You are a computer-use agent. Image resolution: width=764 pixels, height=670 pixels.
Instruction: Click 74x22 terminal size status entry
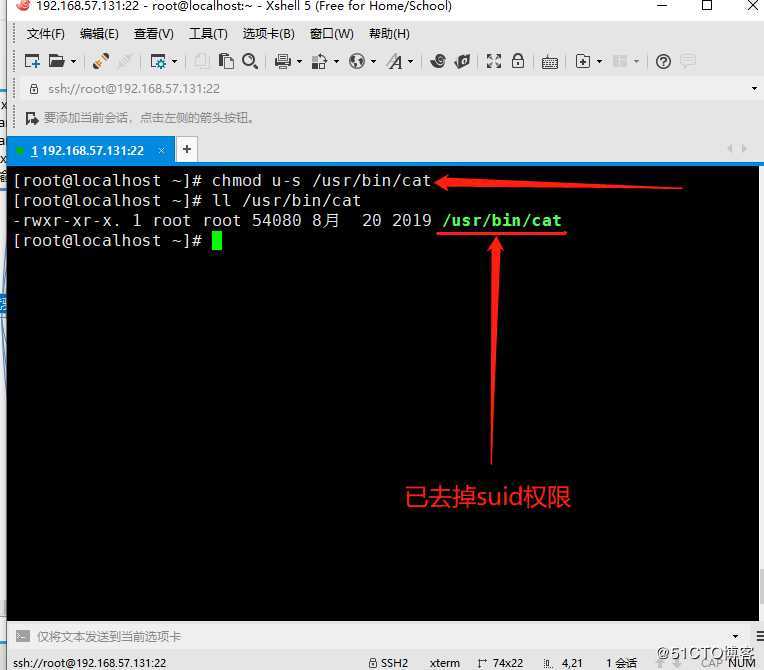pyautogui.click(x=500, y=663)
